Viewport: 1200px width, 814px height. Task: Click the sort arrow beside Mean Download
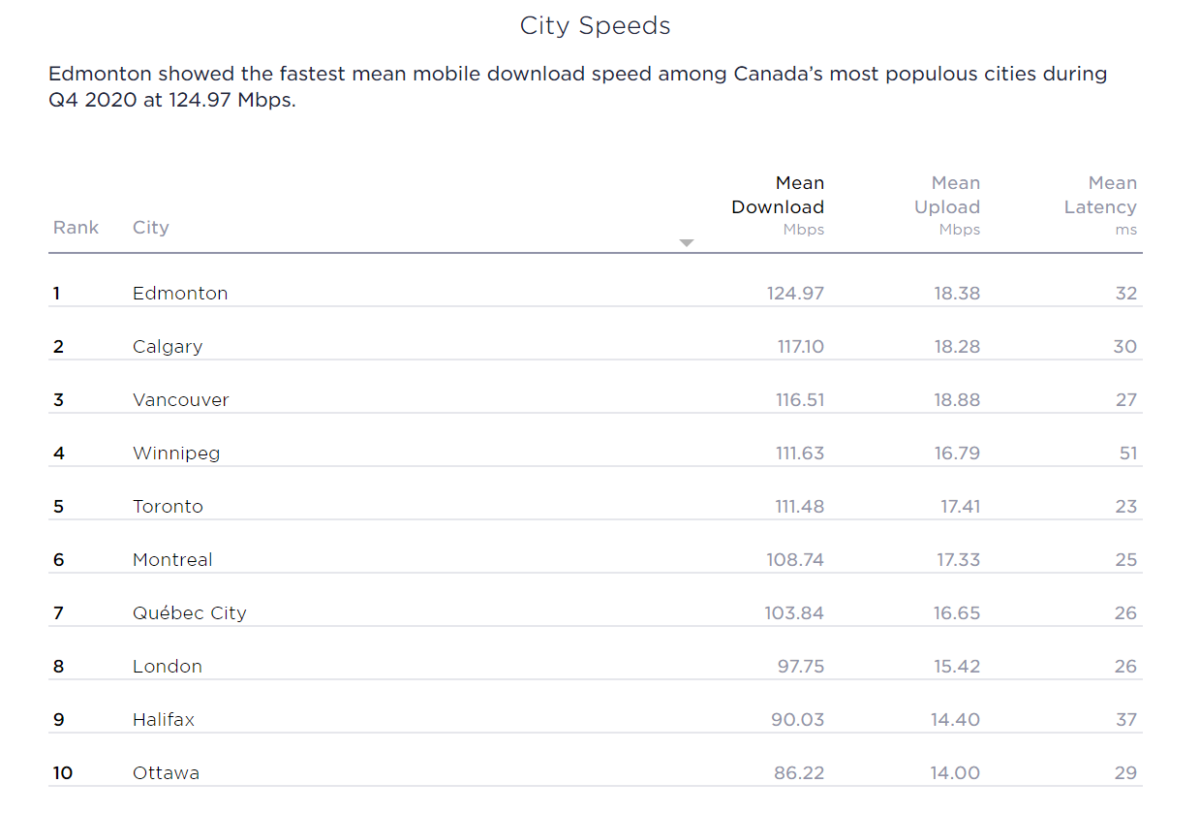[x=686, y=243]
